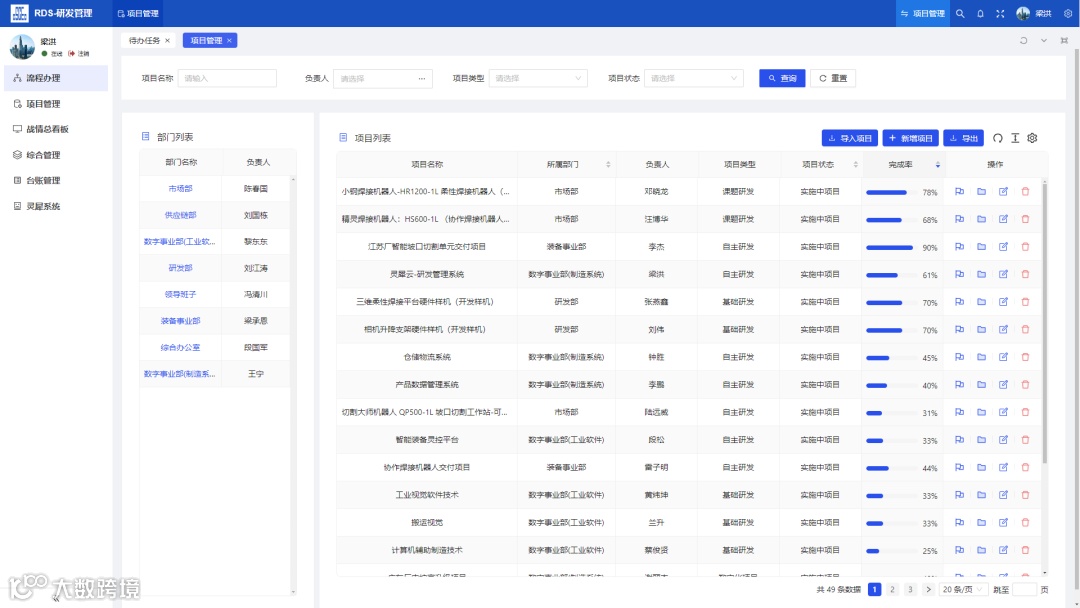Screen dimensions: 1080x608
Task: Click flag icon in 搬运视觉 row
Action: click(959, 522)
